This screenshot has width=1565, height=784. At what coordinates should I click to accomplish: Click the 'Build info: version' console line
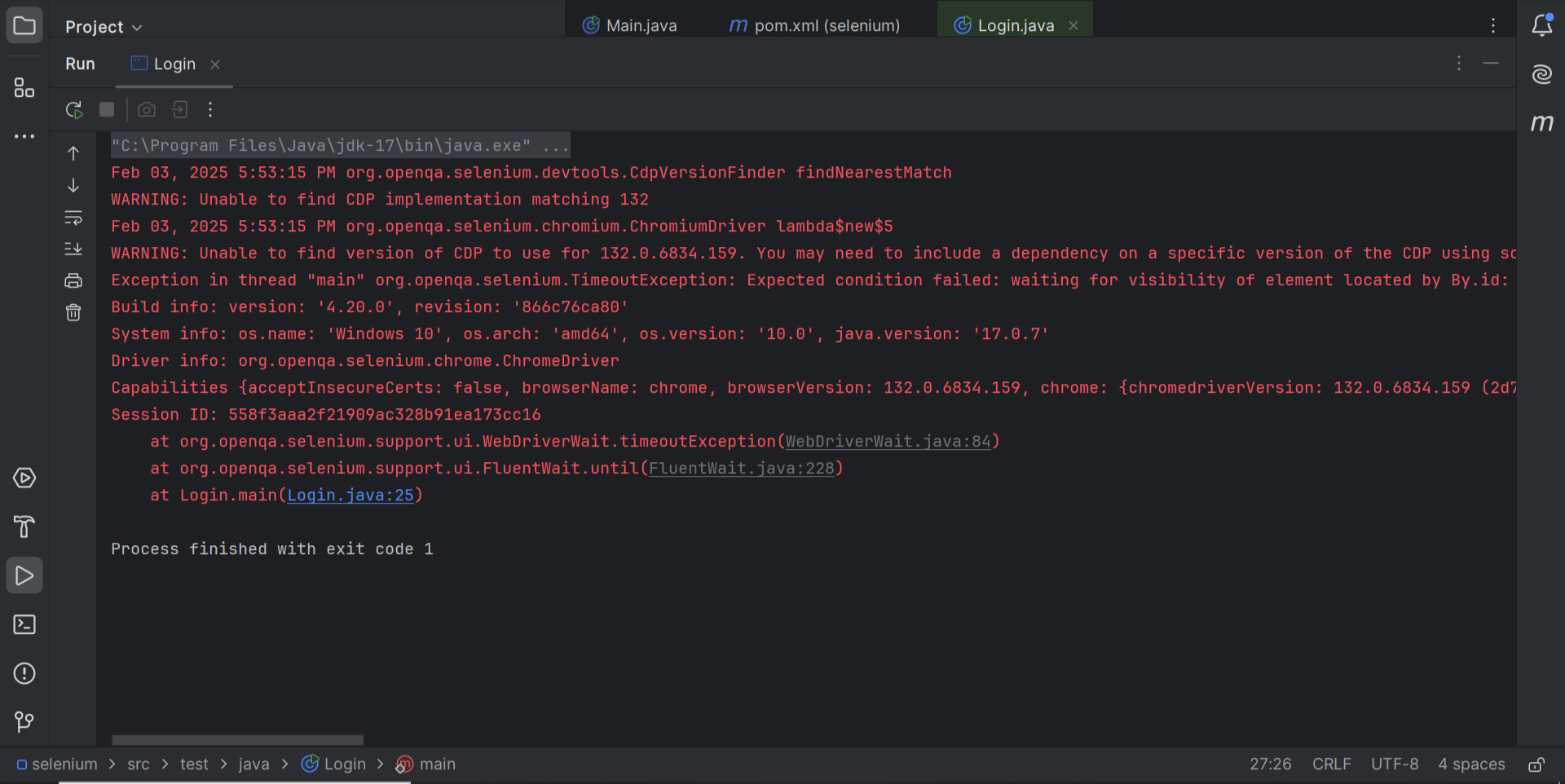[x=370, y=306]
